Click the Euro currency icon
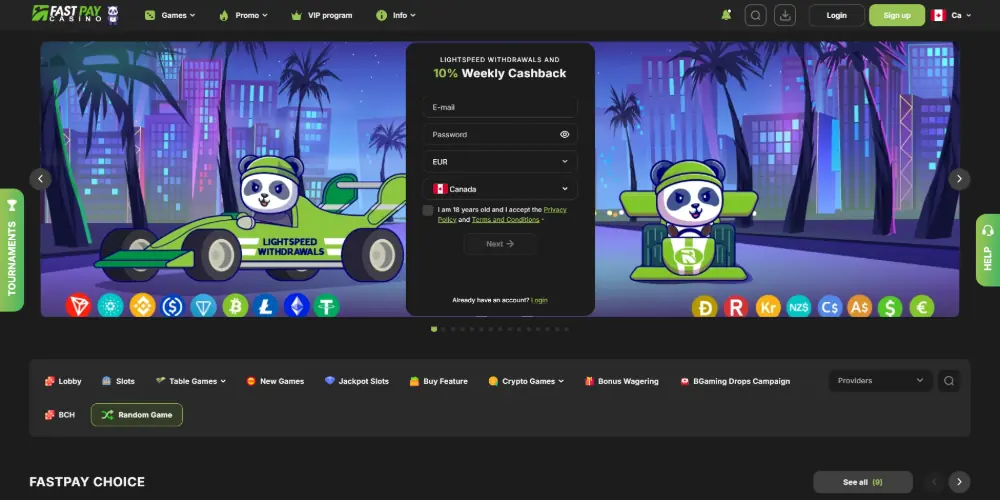The height and width of the screenshot is (500, 1000). tap(922, 307)
